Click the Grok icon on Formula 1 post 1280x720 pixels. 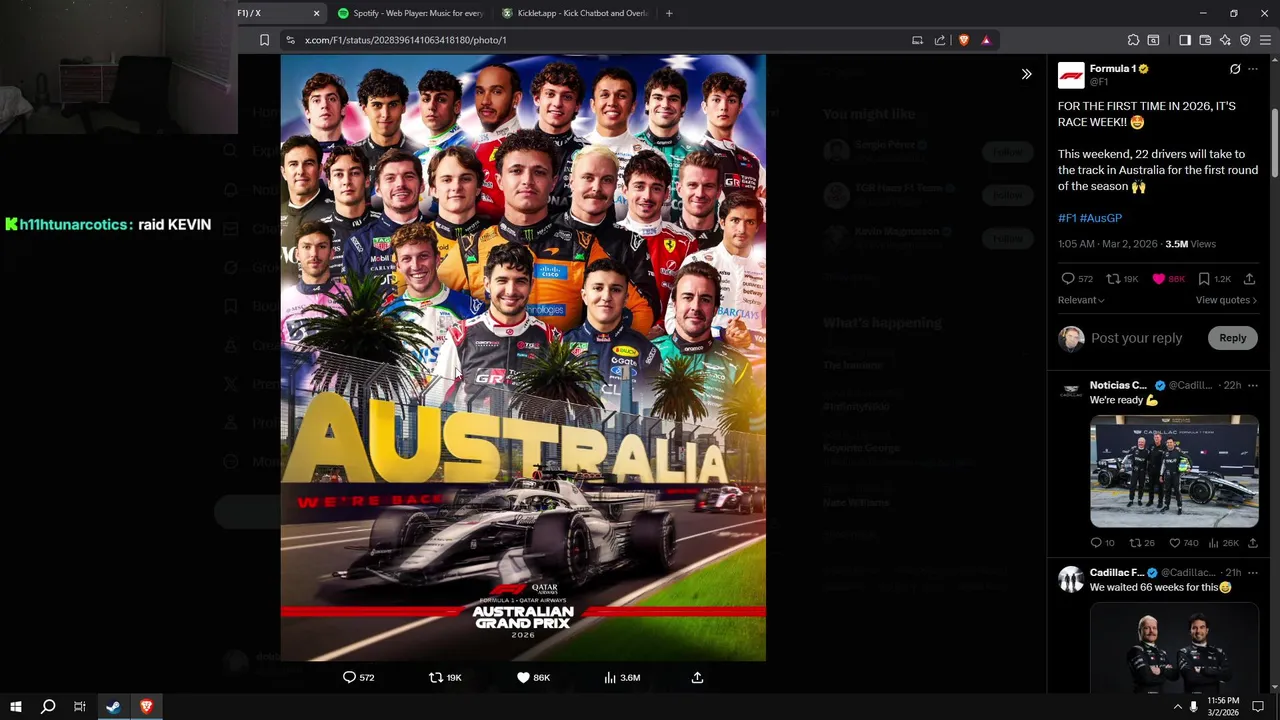tap(1235, 69)
